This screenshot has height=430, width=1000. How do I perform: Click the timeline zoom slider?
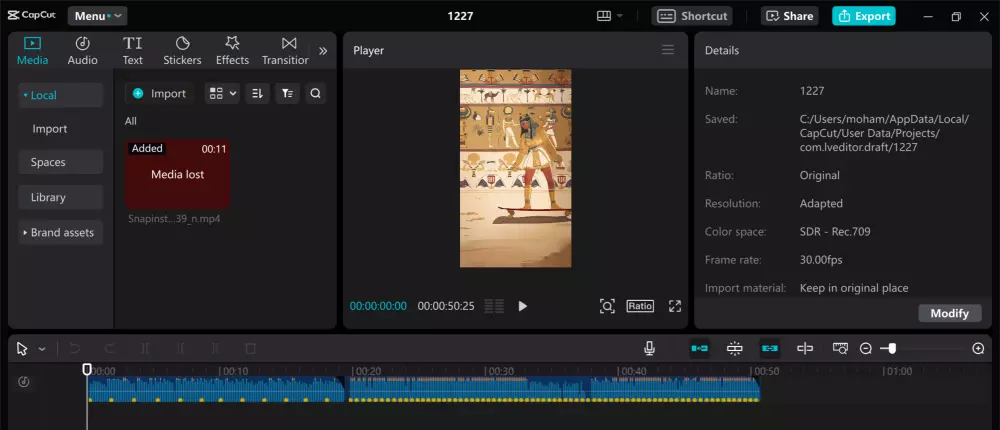[x=890, y=348]
